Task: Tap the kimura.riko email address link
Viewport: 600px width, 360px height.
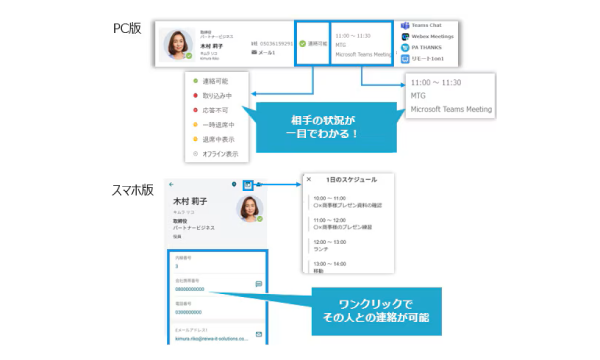Action: click(212, 339)
